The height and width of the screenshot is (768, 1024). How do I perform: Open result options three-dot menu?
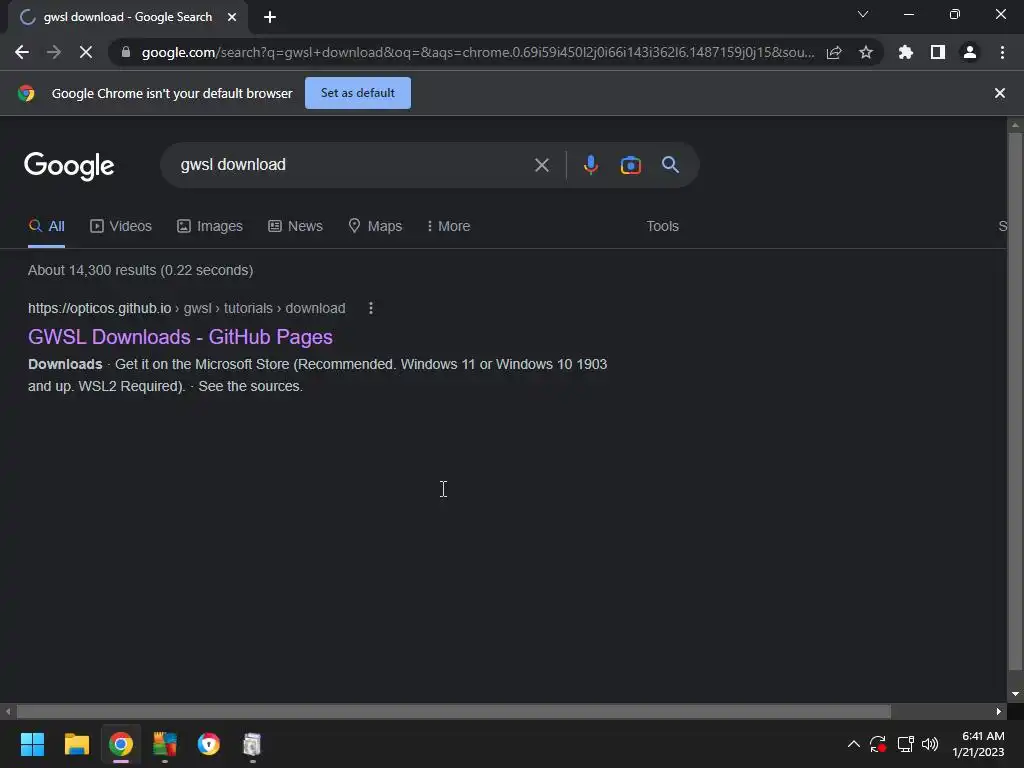click(371, 308)
